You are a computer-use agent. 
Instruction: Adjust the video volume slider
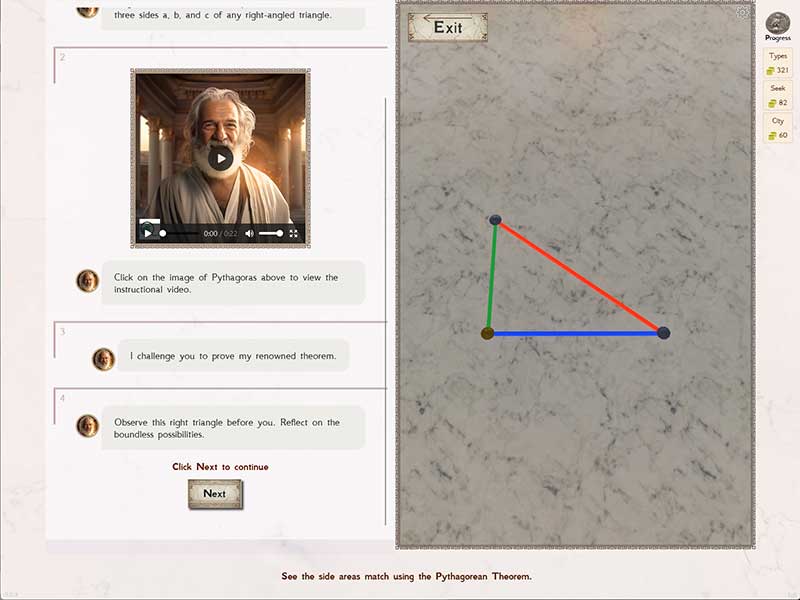[271, 233]
